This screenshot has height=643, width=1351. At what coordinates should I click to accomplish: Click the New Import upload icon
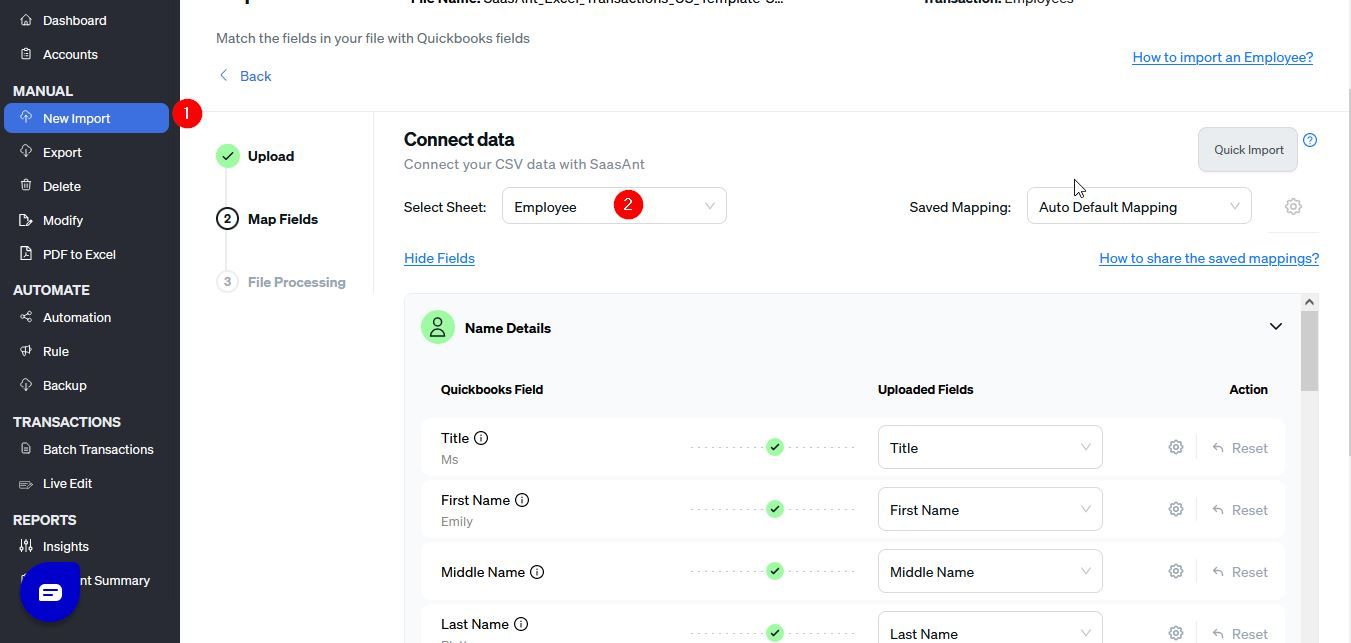26,118
